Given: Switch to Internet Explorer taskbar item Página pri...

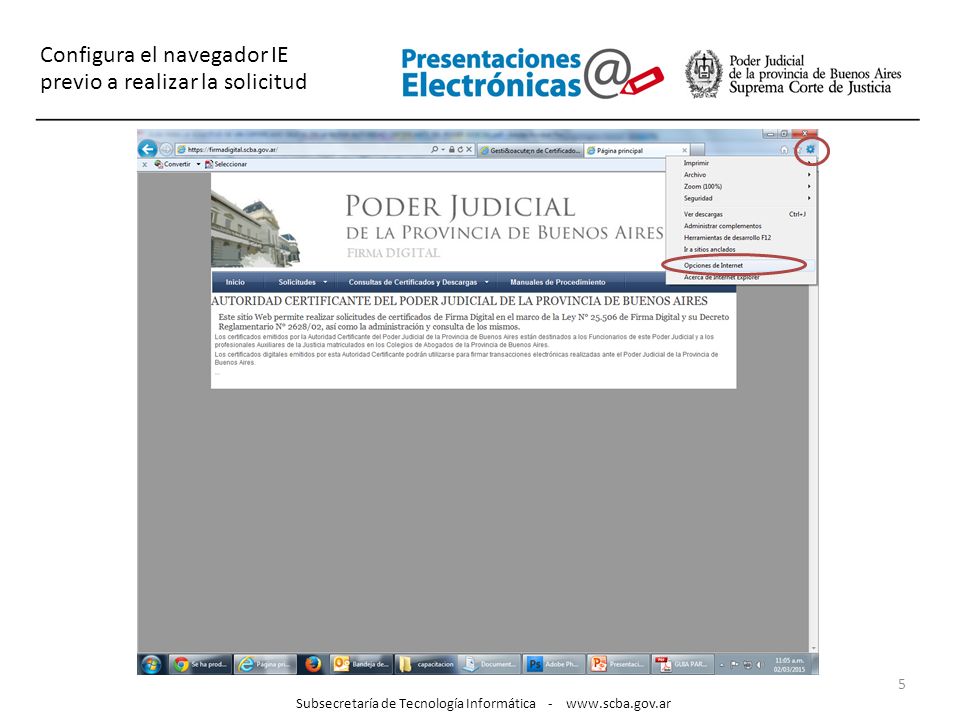Looking at the screenshot, I should 265,664.
